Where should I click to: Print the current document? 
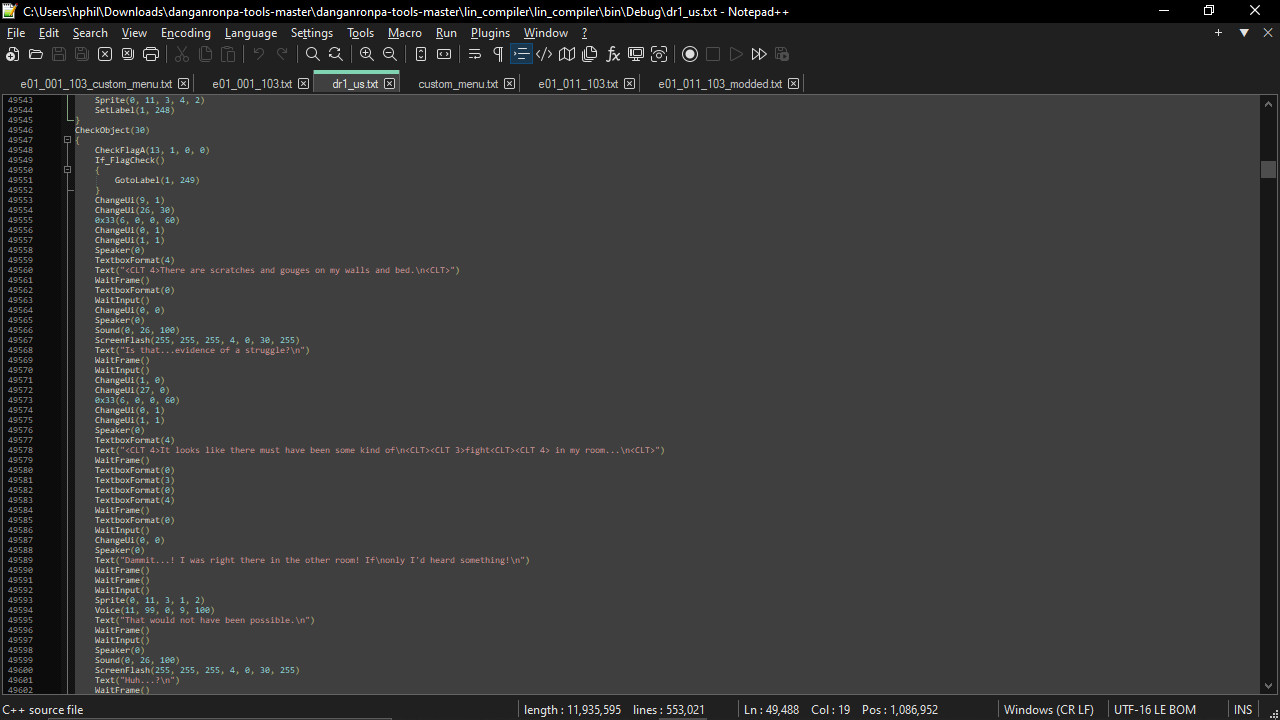(150, 54)
